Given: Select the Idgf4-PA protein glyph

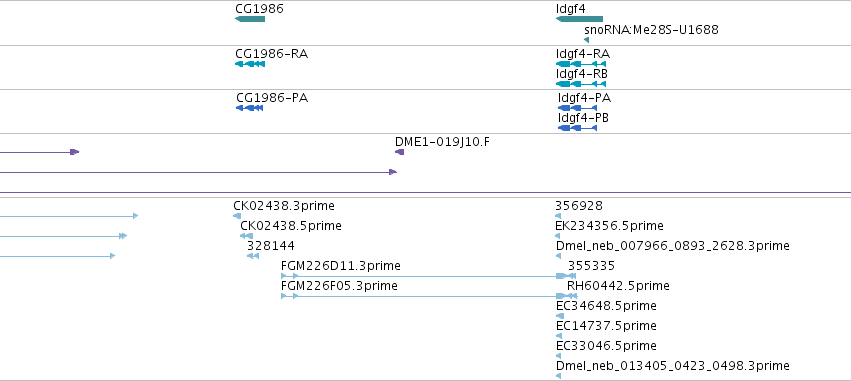Looking at the screenshot, I should tap(577, 108).
